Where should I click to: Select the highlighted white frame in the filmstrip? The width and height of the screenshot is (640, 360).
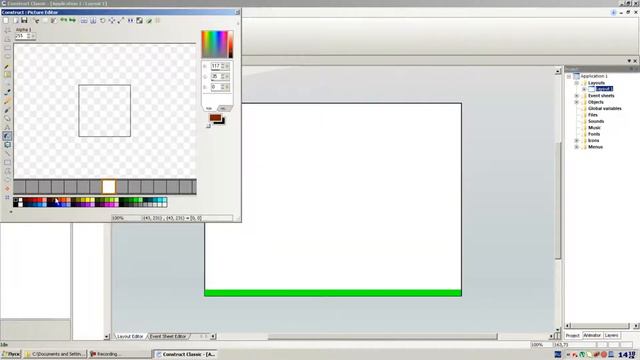coord(109,187)
